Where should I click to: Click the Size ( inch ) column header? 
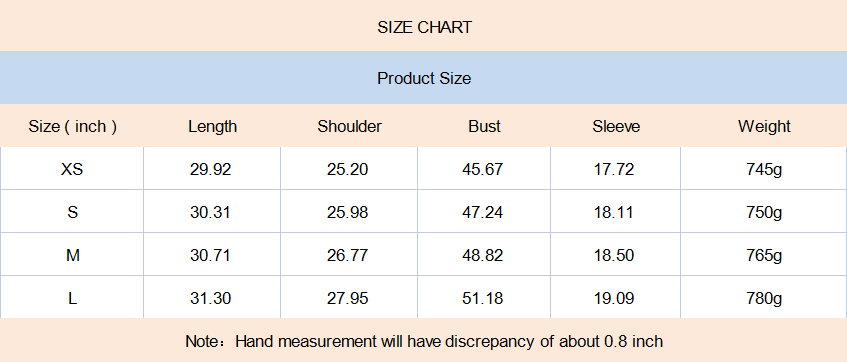tap(72, 126)
